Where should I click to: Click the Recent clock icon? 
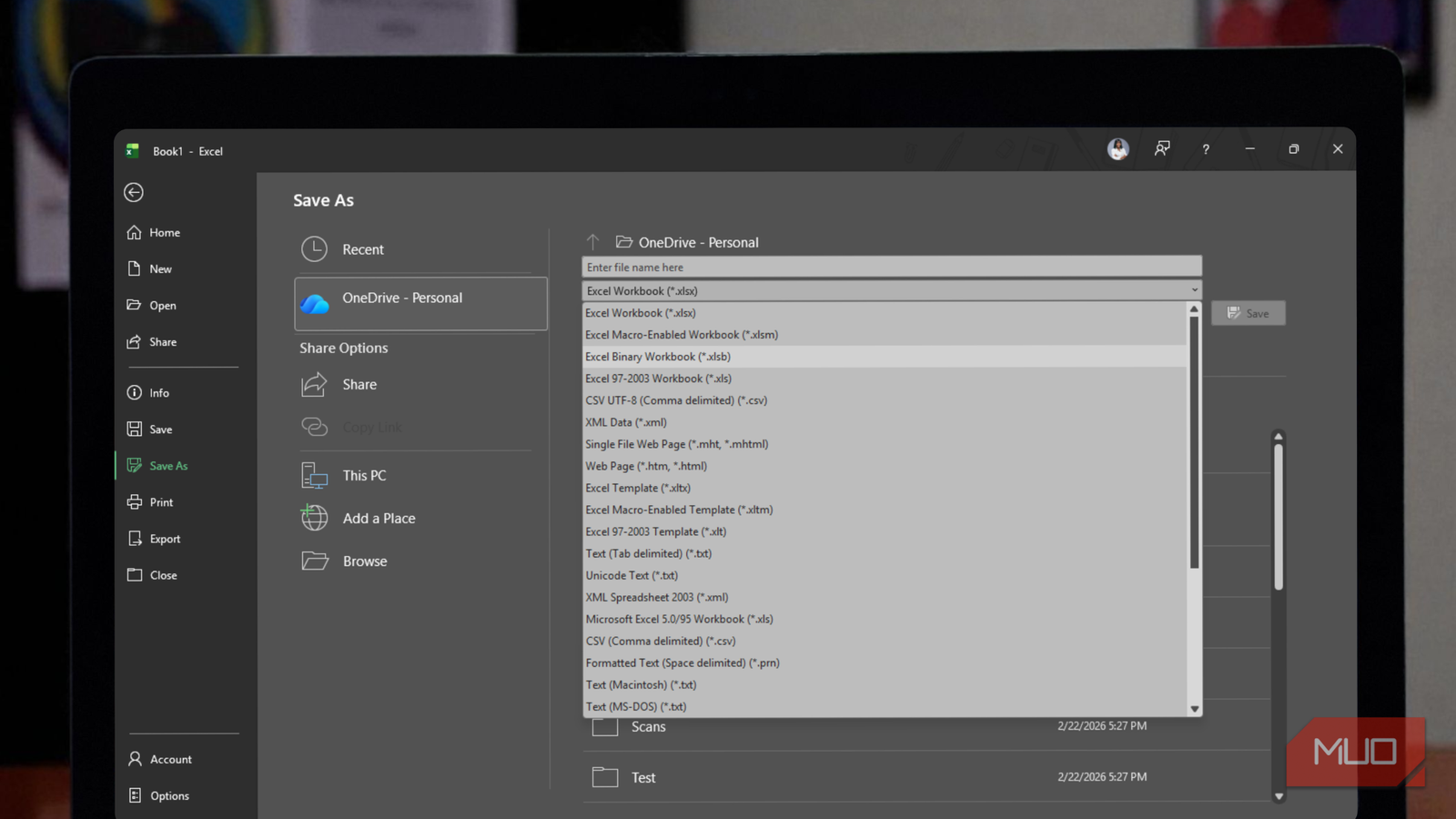(314, 248)
